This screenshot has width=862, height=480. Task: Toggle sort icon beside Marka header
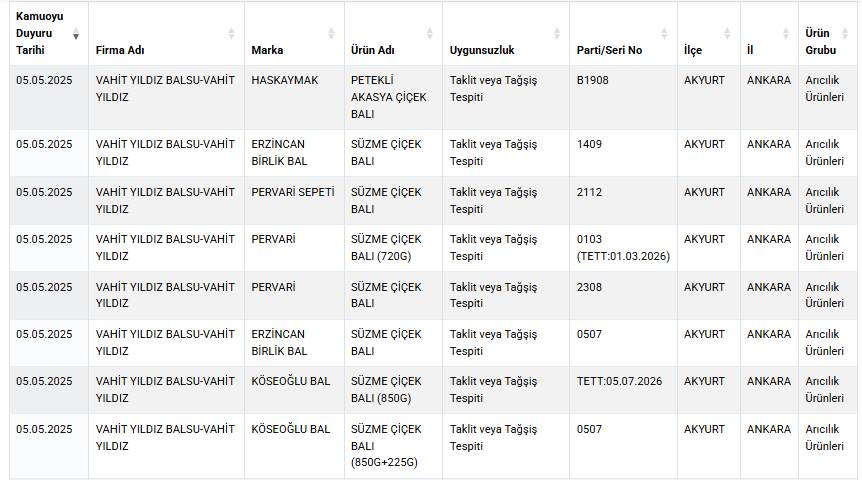click(x=332, y=34)
